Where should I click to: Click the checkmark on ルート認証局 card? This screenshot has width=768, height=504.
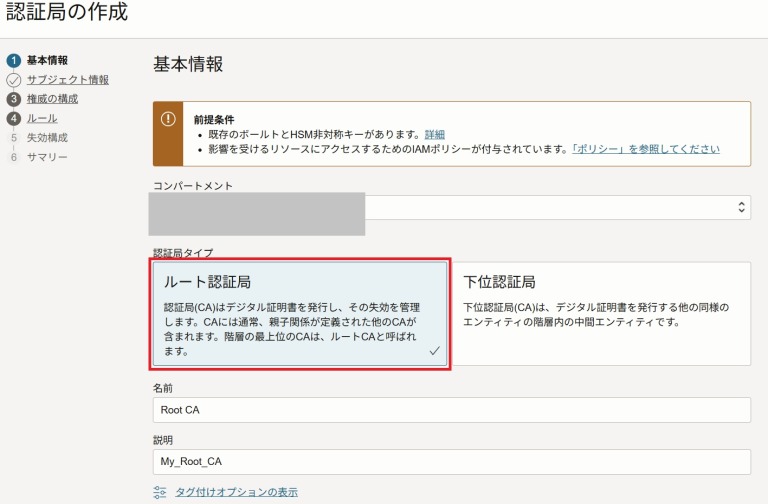(434, 351)
